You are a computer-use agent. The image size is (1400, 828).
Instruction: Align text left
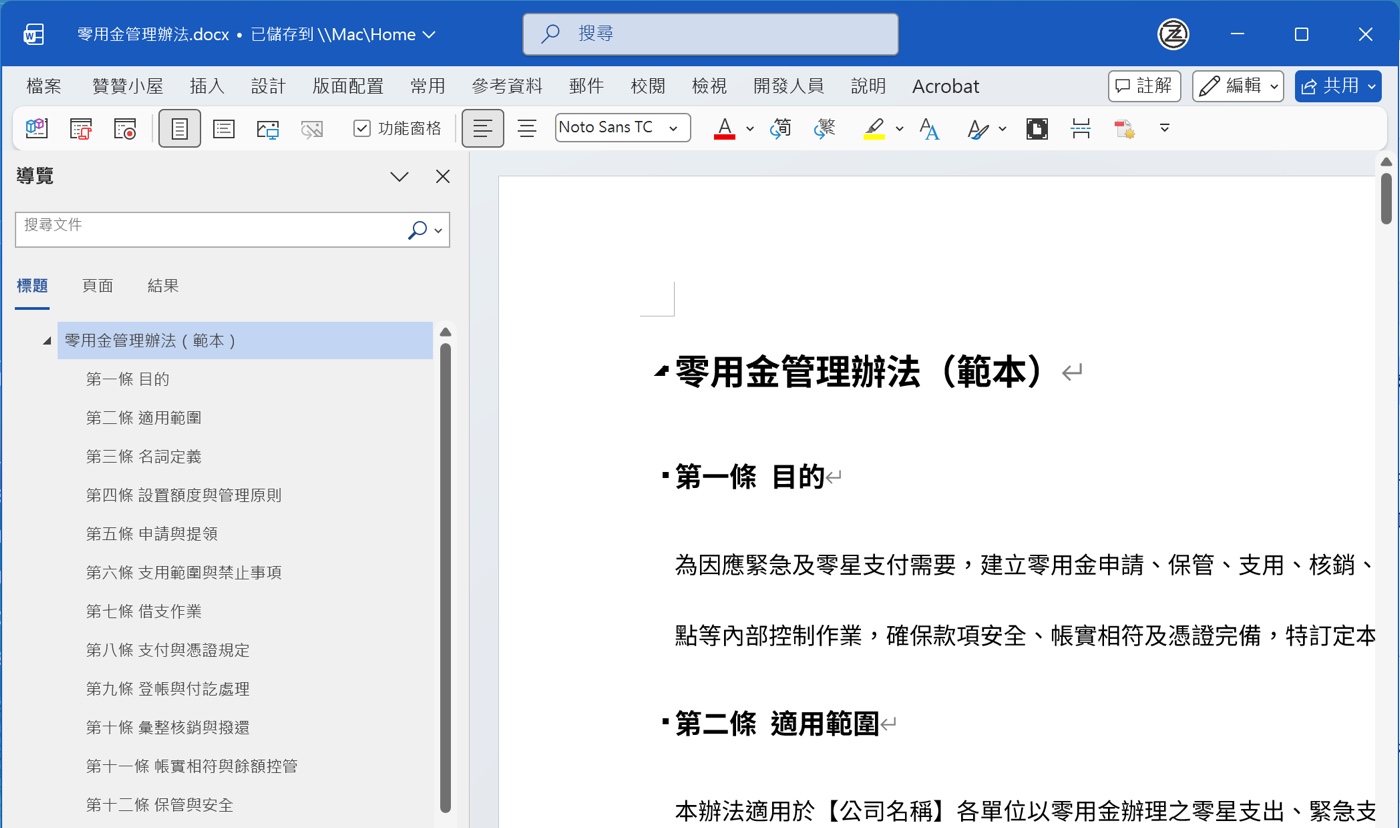tap(483, 128)
